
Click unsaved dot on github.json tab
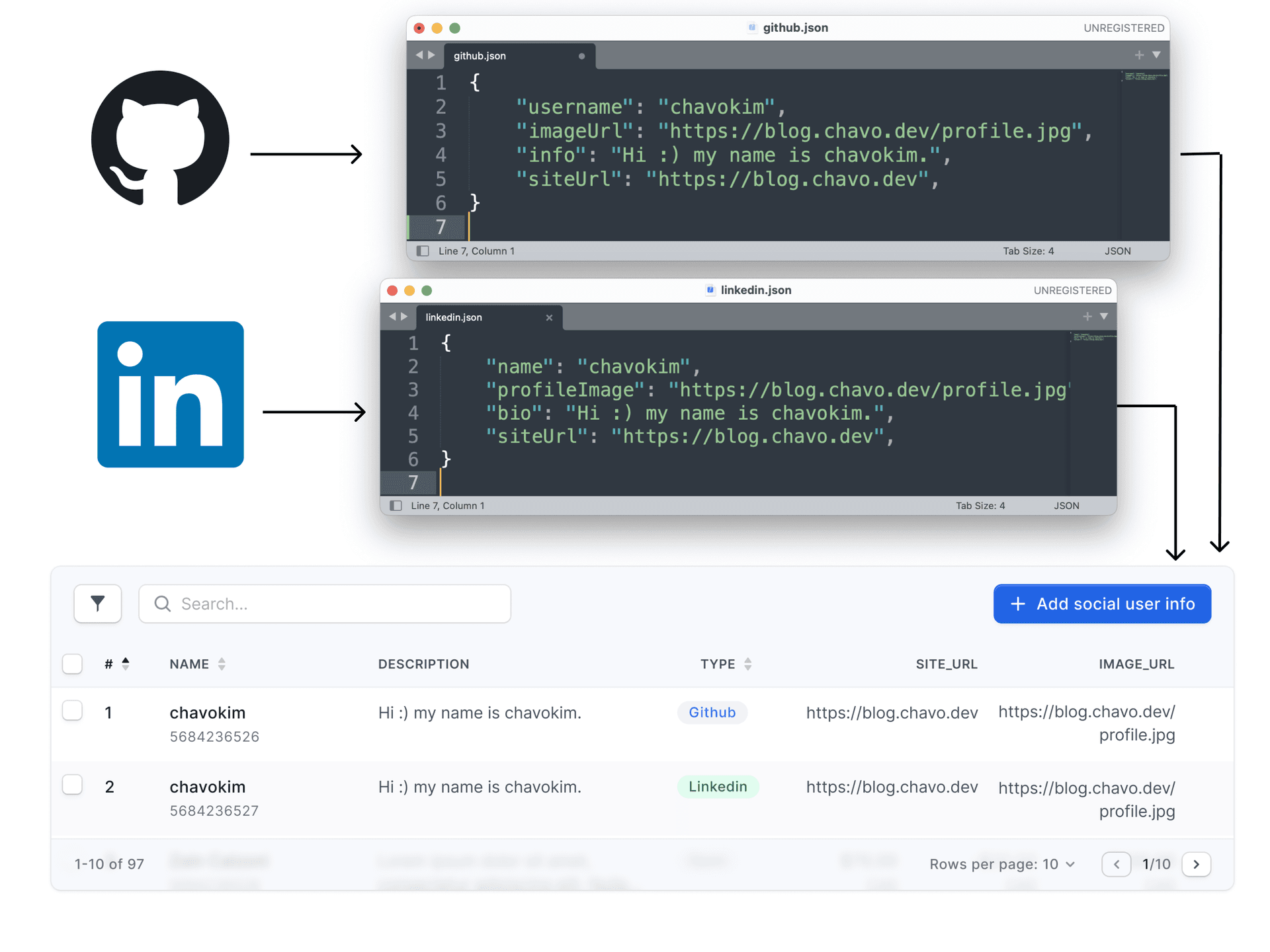click(581, 56)
